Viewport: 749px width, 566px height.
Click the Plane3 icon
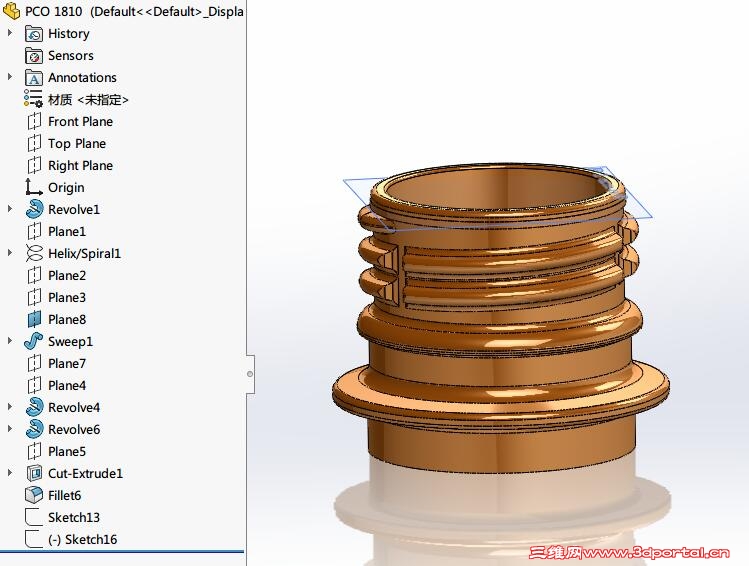[34, 298]
